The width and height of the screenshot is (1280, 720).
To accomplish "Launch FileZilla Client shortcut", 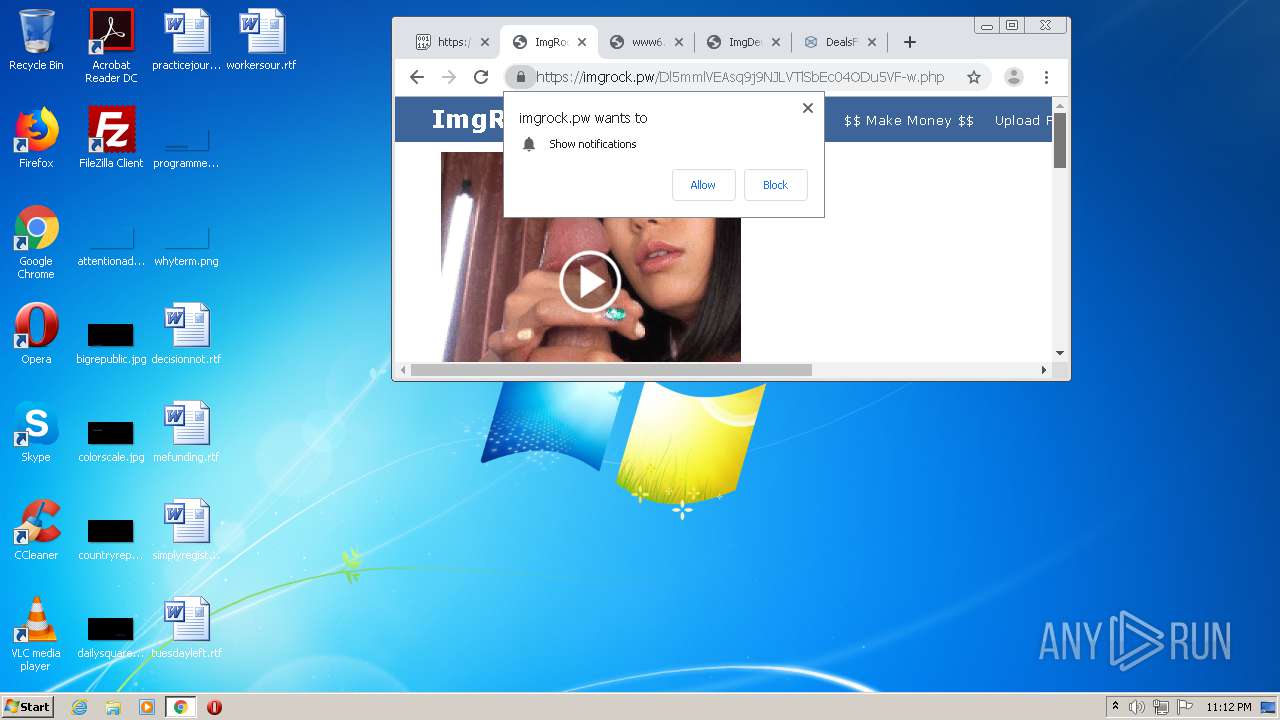I will [x=111, y=138].
